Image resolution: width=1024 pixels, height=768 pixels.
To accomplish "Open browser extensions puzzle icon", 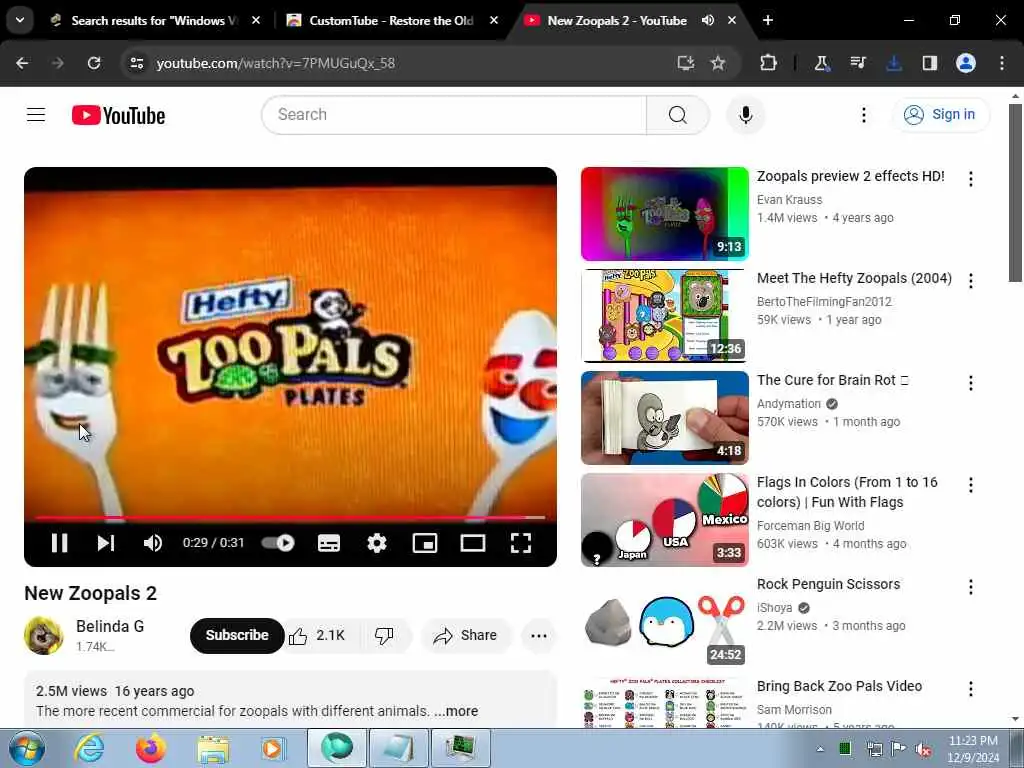I will (769, 63).
